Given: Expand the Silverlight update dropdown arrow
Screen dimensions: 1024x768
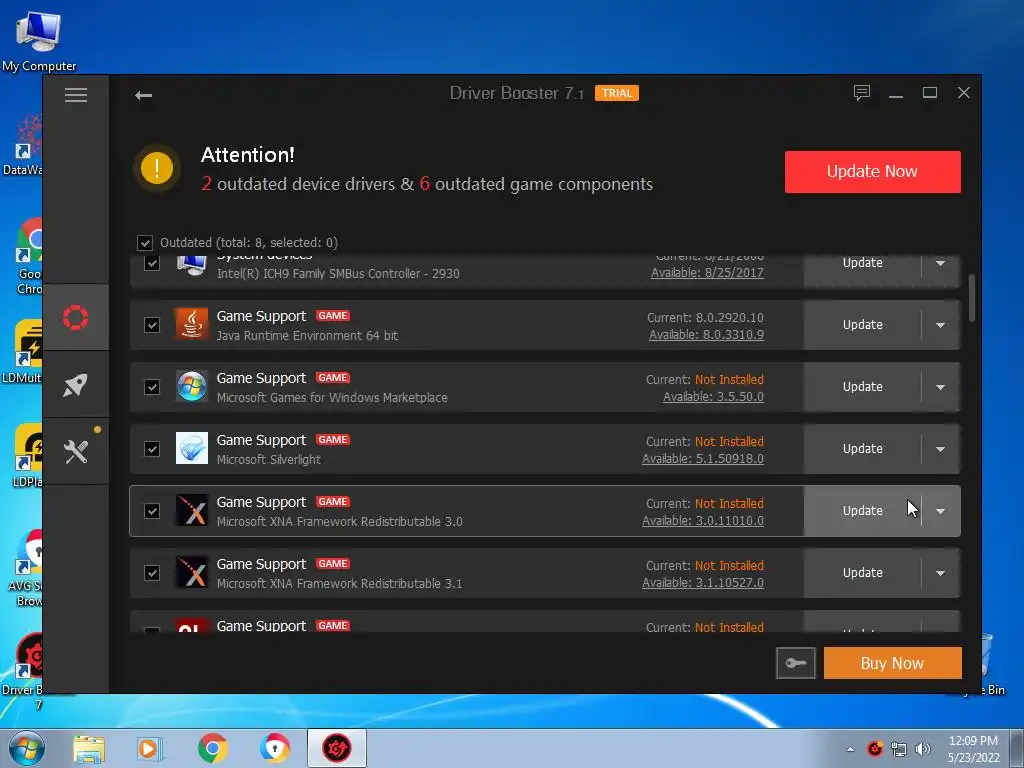Looking at the screenshot, I should click(x=940, y=449).
